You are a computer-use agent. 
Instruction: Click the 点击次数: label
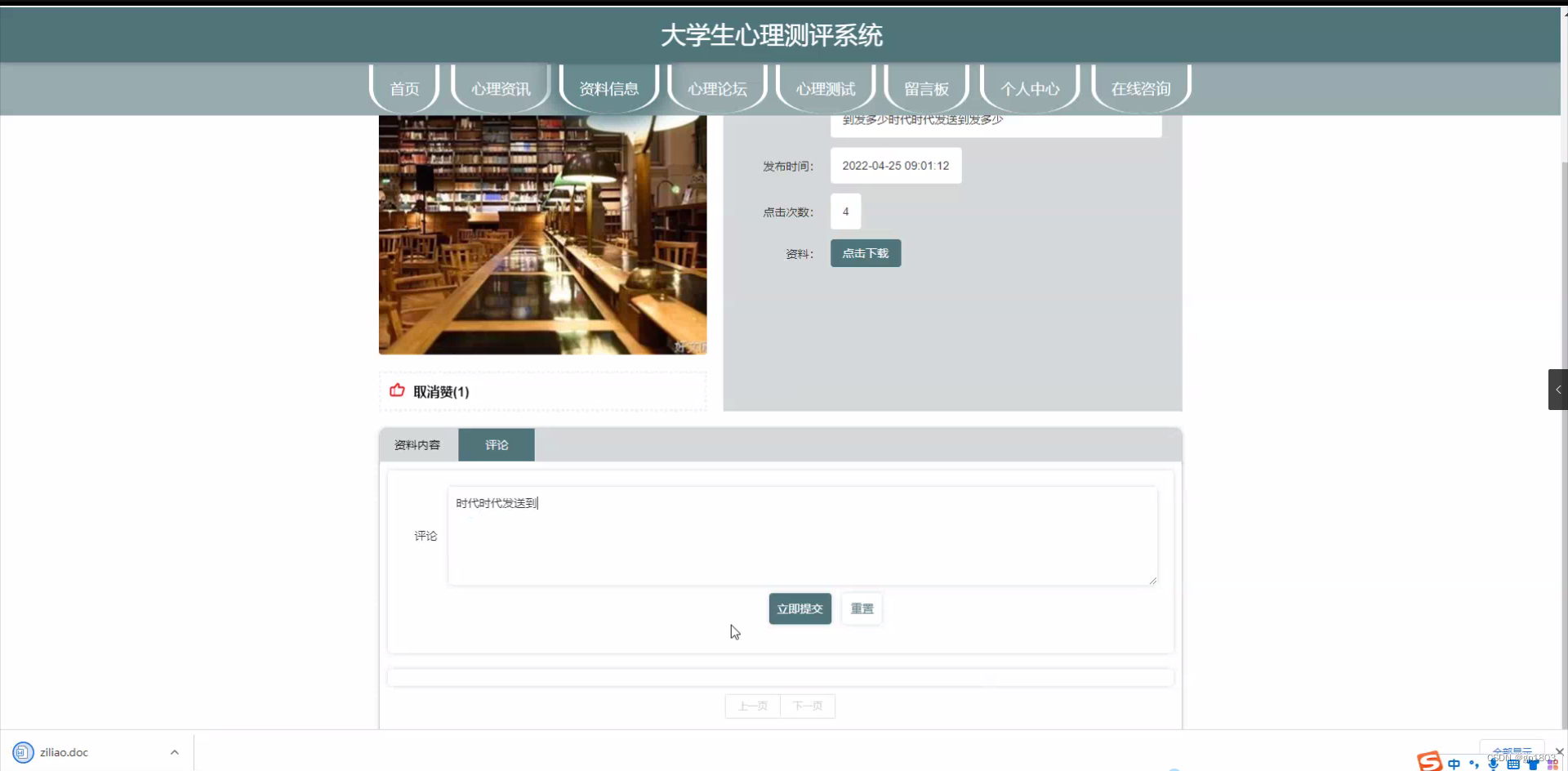point(788,212)
